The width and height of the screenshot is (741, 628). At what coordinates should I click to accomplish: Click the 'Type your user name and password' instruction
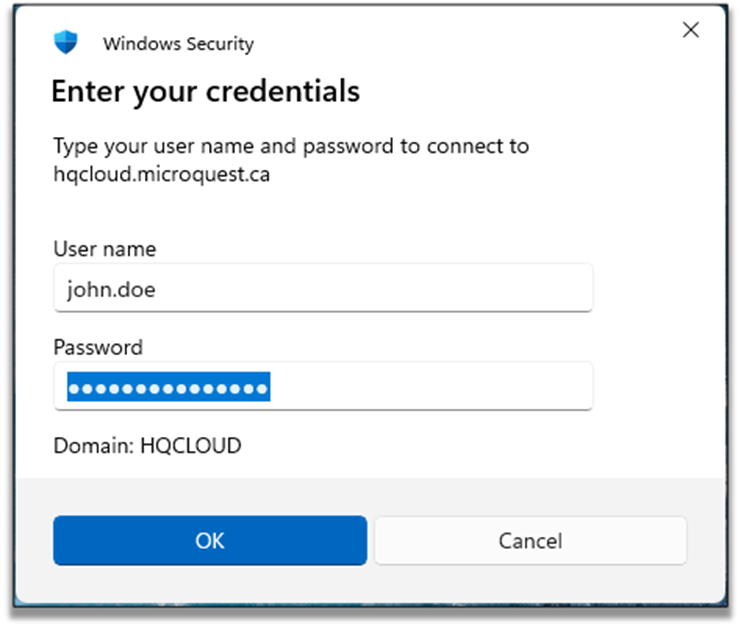point(290,146)
